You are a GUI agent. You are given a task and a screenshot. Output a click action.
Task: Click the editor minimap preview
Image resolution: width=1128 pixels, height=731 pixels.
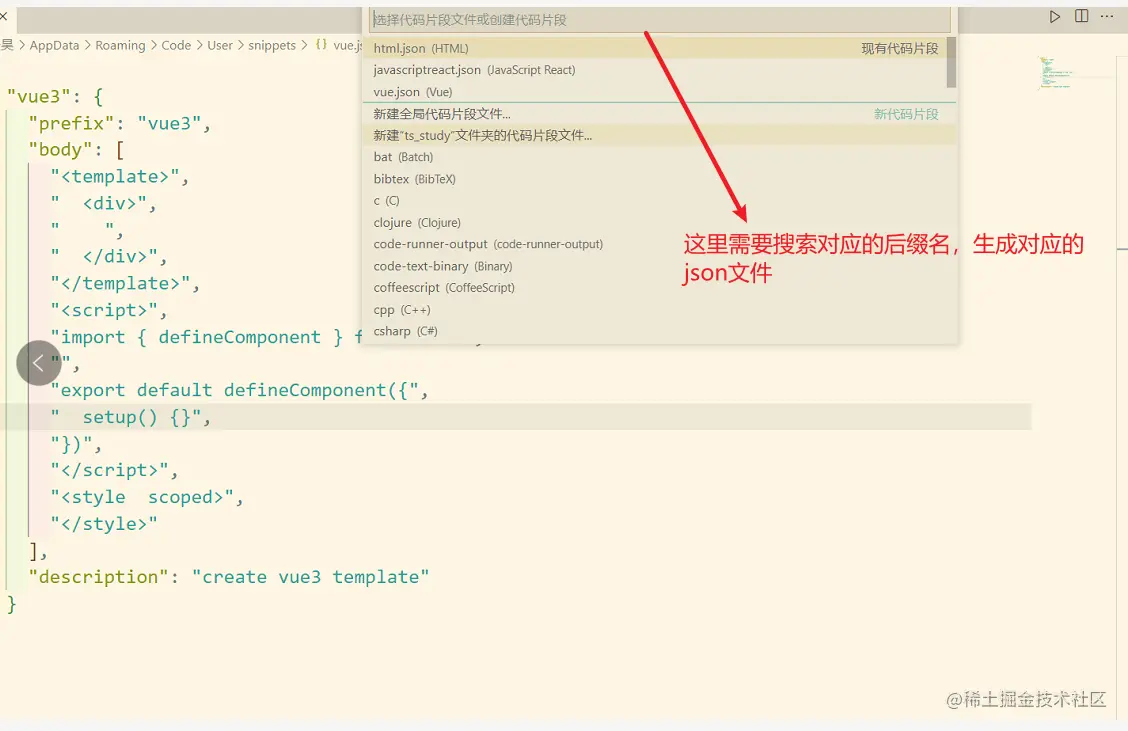click(1055, 73)
